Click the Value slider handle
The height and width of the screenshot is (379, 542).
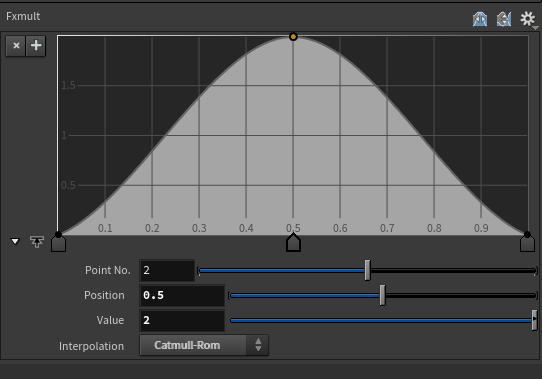tap(534, 320)
